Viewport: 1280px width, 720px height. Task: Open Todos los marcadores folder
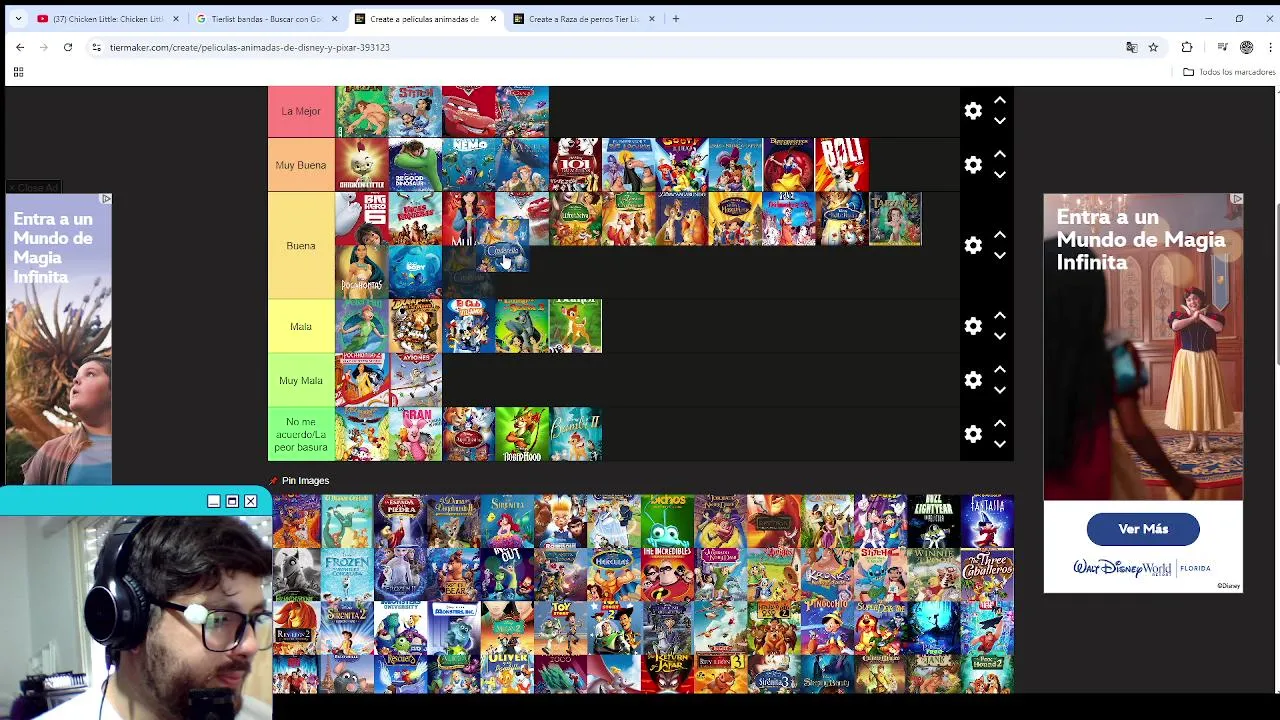[1228, 72]
